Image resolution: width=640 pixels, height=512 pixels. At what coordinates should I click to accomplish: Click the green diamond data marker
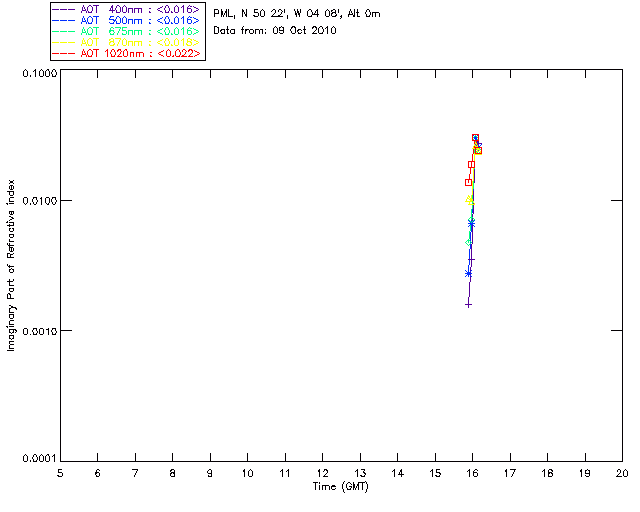coord(468,242)
